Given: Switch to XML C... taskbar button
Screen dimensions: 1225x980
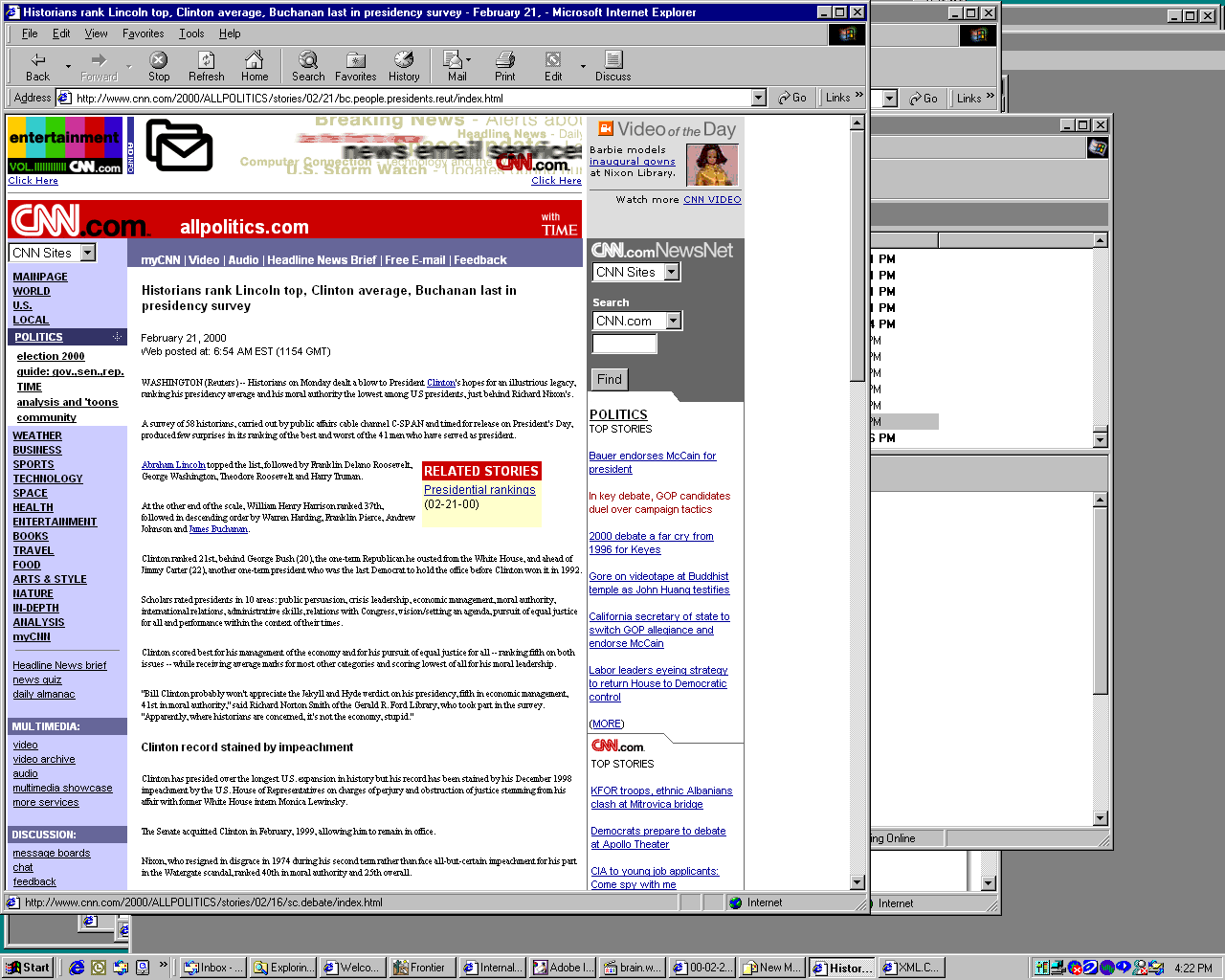Looking at the screenshot, I should click(x=912, y=968).
